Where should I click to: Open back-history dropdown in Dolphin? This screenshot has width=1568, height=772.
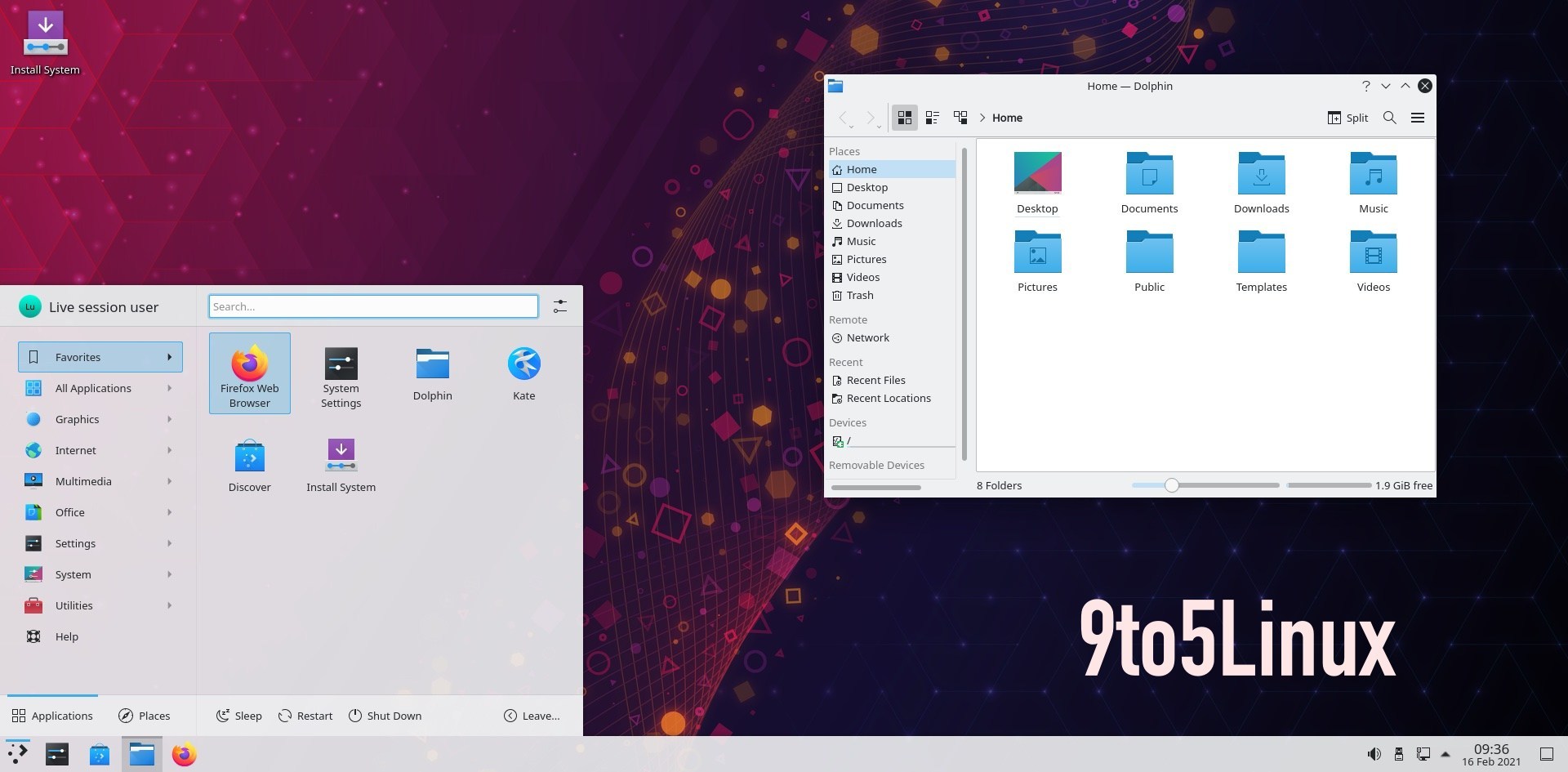coord(853,127)
